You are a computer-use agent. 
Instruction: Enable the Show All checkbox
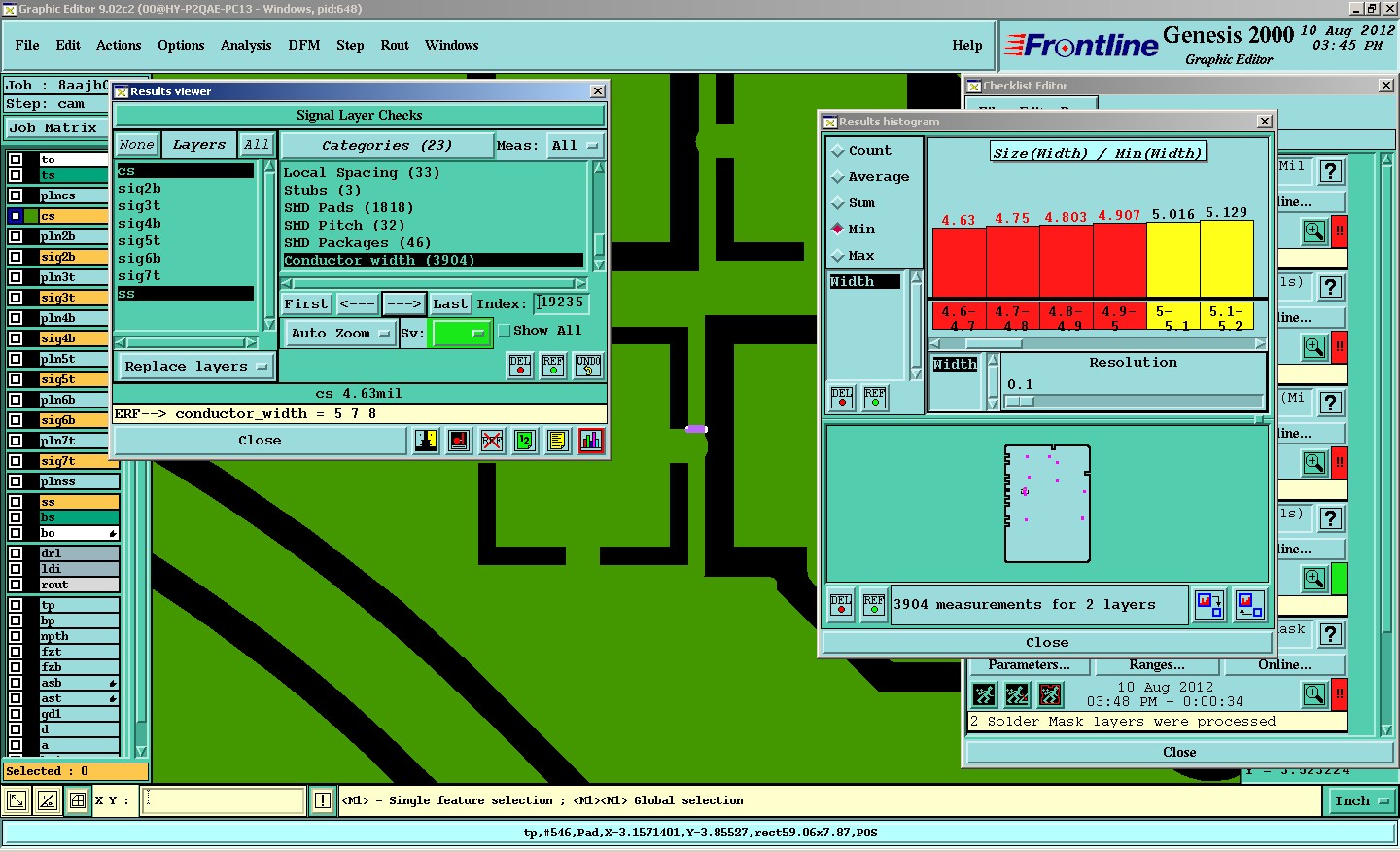coord(505,331)
